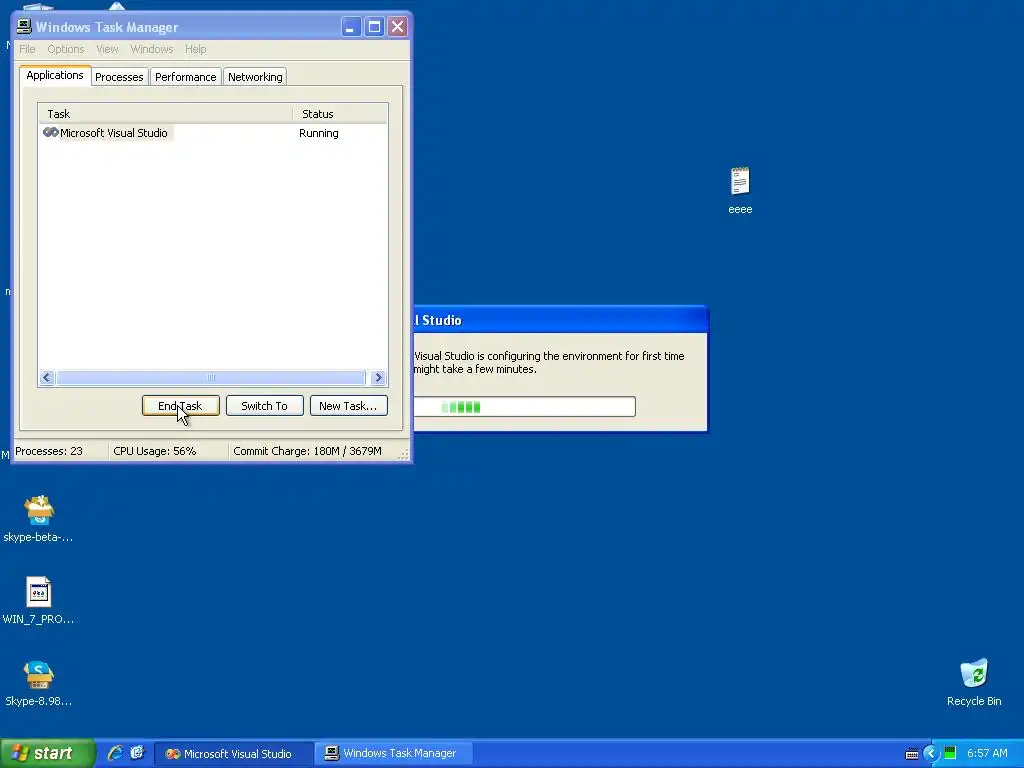This screenshot has width=1024, height=768.
Task: Sort by the Status column header
Action: [x=340, y=114]
